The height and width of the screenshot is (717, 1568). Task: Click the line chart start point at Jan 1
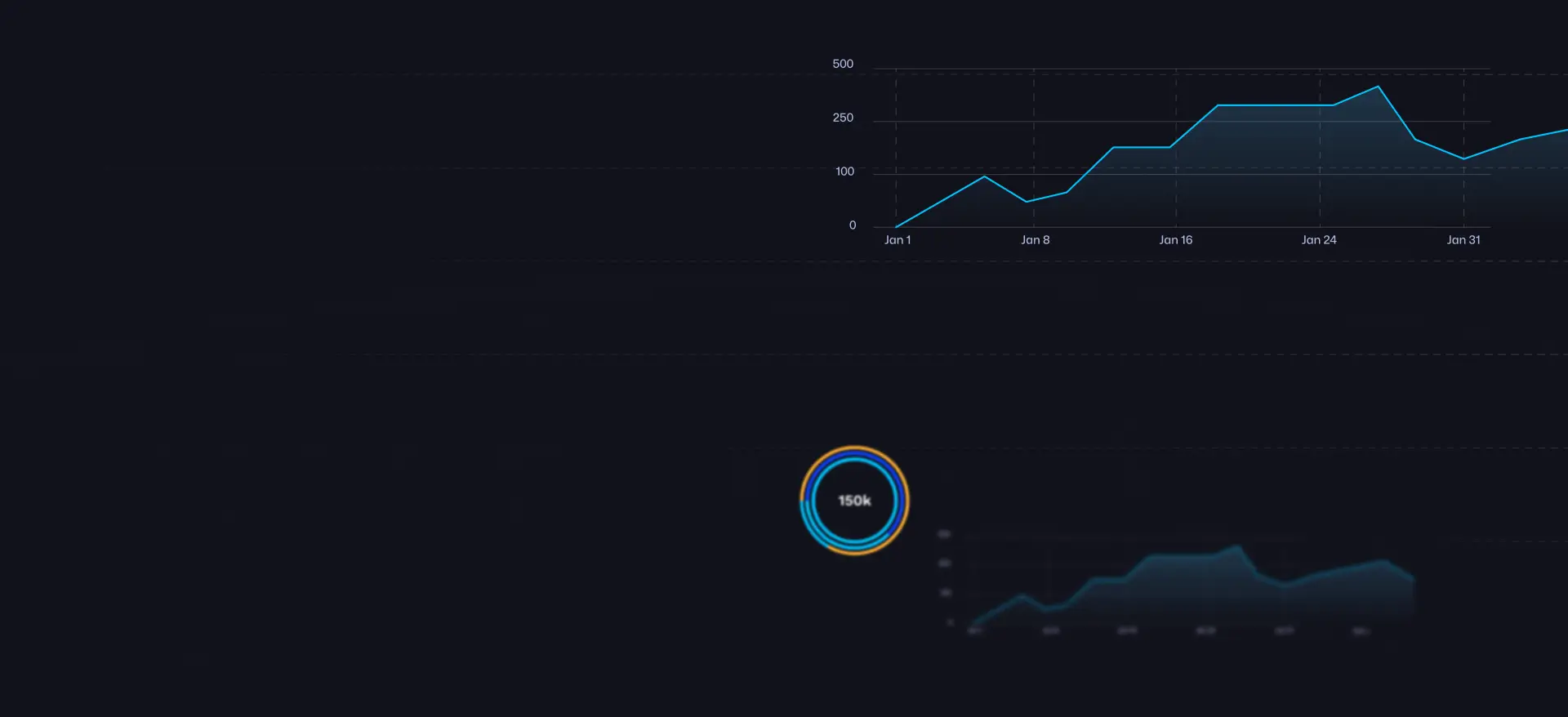pyautogui.click(x=897, y=226)
